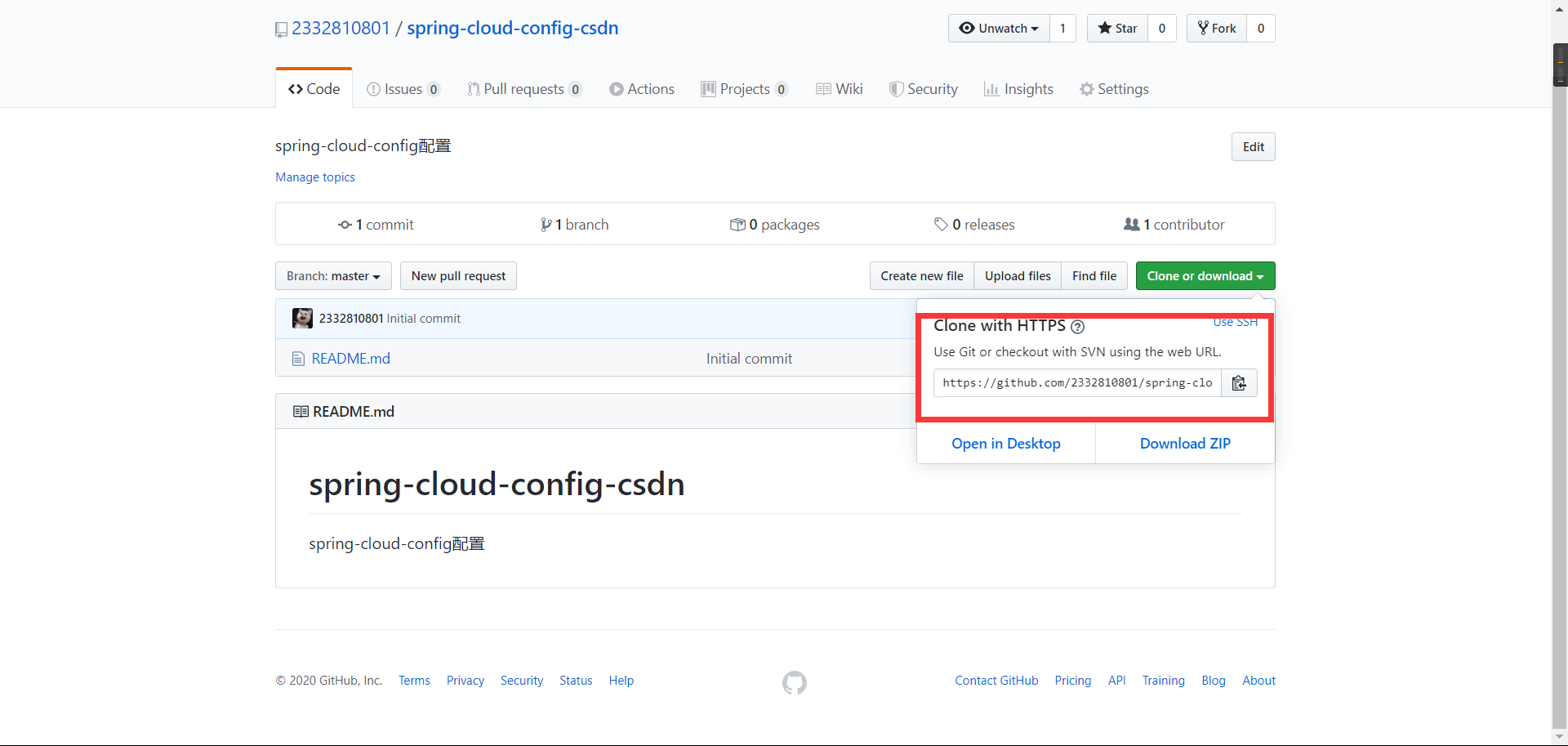This screenshot has width=1568, height=746.
Task: Open the Pull requests tab
Action: 524,89
